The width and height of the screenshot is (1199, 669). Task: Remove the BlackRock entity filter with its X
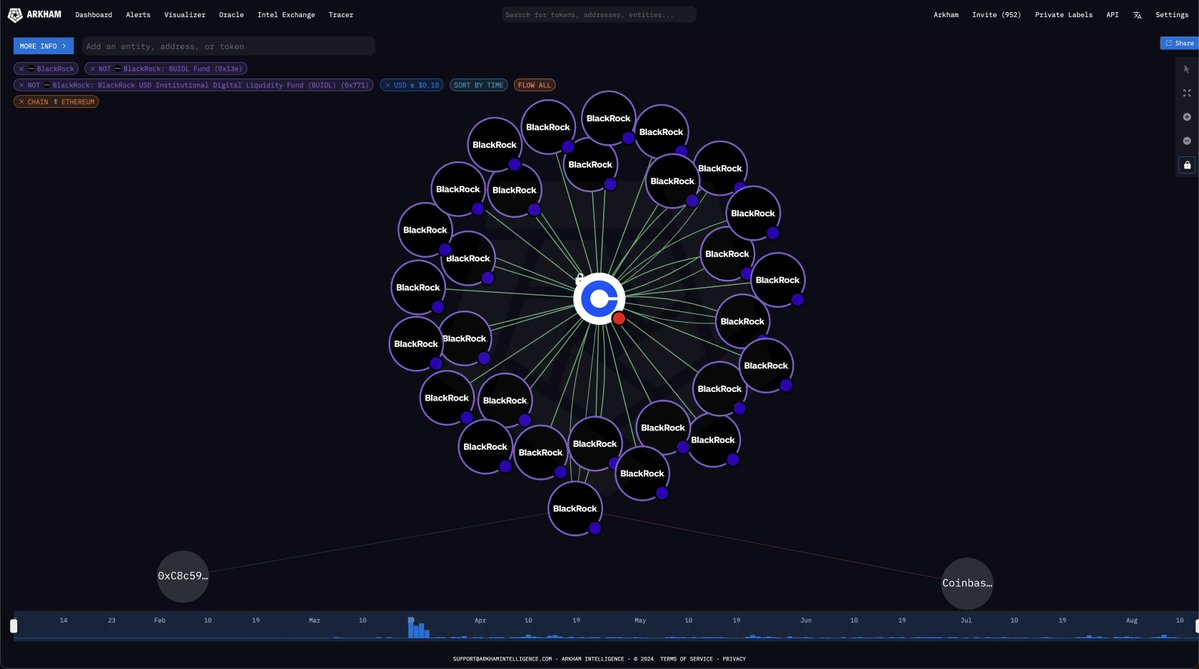point(21,69)
